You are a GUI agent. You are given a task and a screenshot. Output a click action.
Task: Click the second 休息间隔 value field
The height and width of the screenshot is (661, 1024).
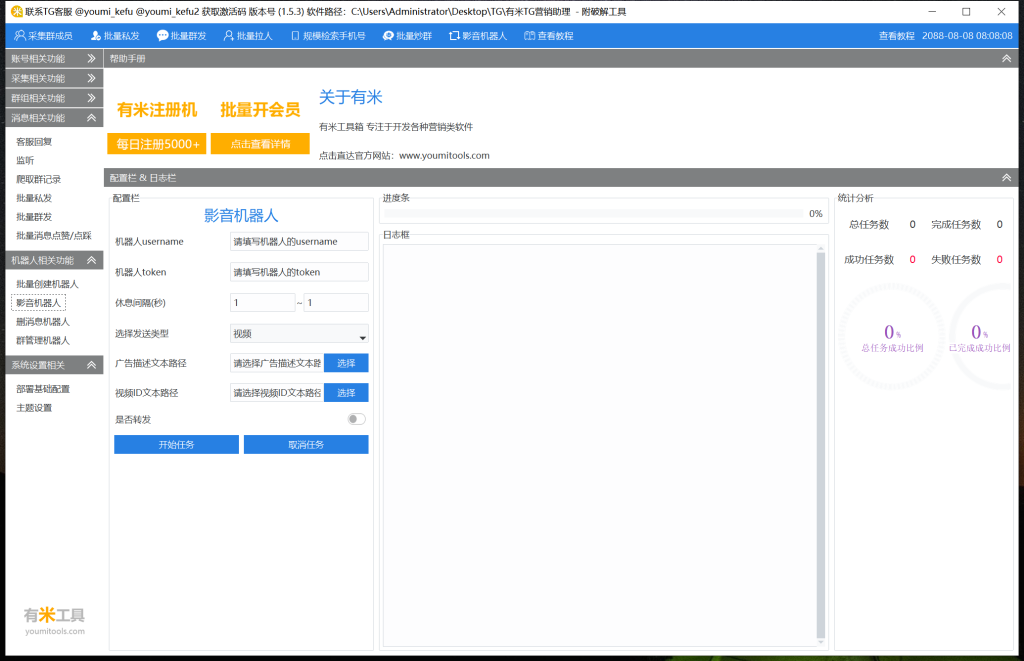[336, 303]
